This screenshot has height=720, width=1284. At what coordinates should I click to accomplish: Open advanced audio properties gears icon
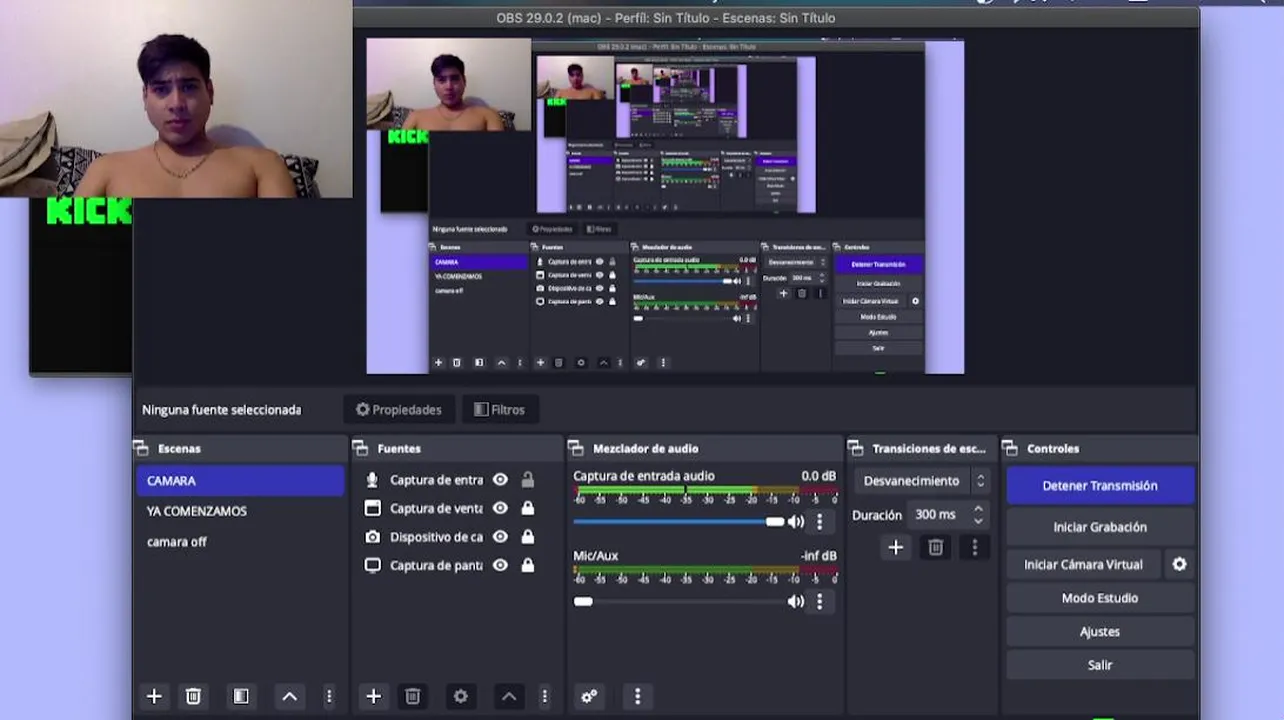(x=589, y=696)
